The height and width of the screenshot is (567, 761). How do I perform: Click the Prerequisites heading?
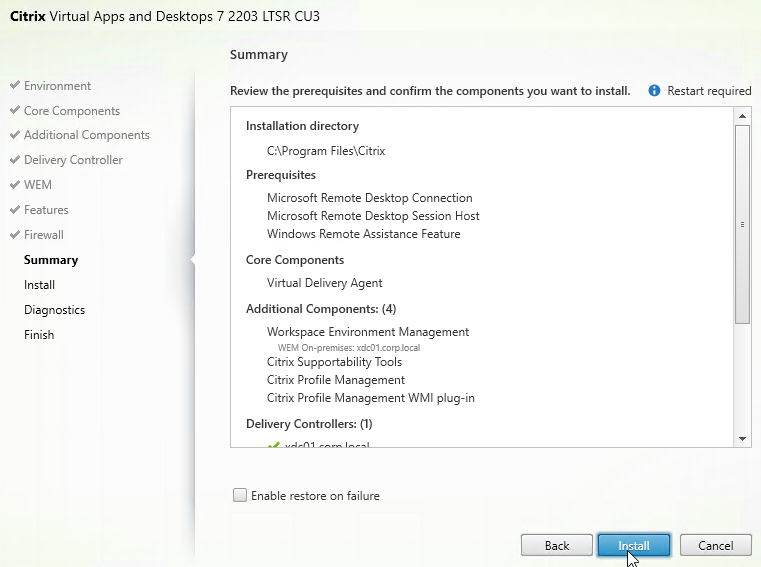click(x=281, y=175)
